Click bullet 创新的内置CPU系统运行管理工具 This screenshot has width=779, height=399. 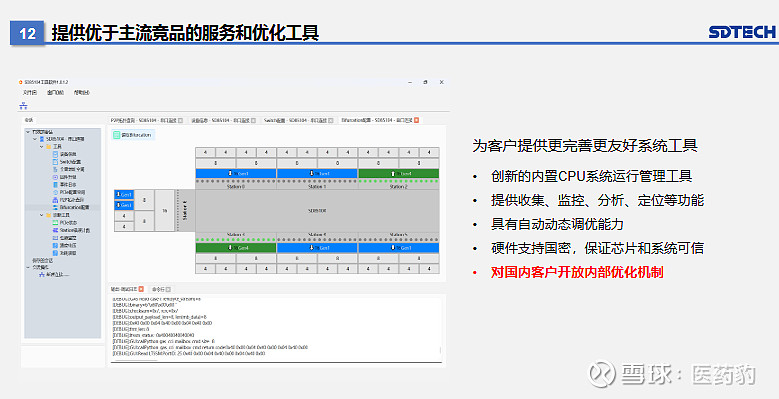591,176
